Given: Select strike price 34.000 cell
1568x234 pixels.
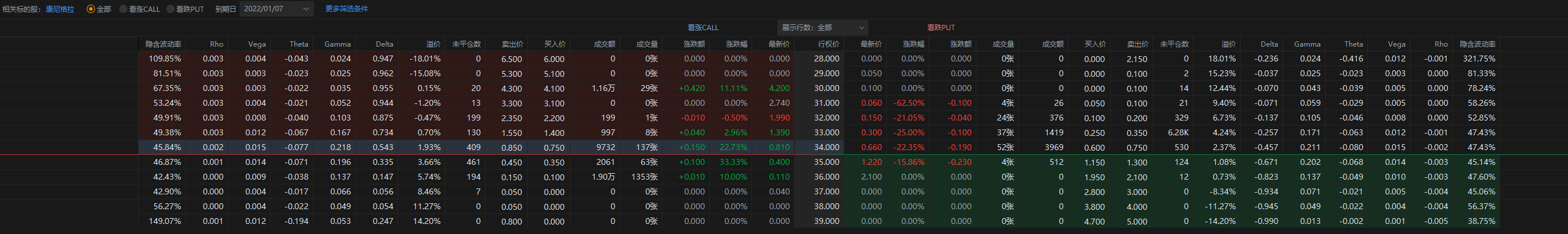Looking at the screenshot, I should click(x=826, y=147).
